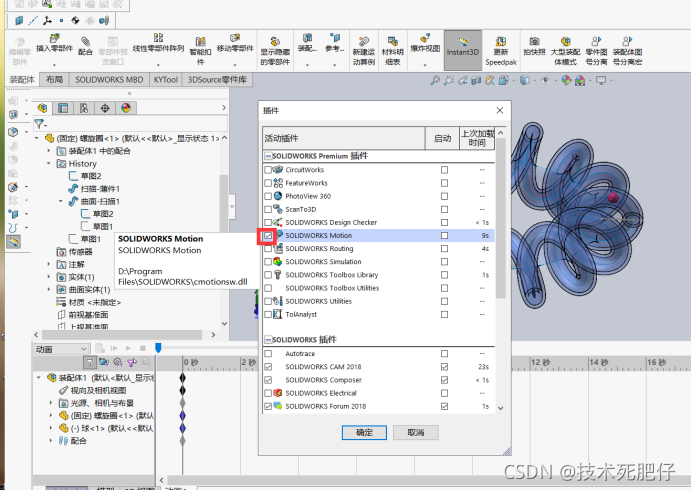Expand the 注解 annotations node
This screenshot has height=490, width=691.
pyautogui.click(x=49, y=264)
